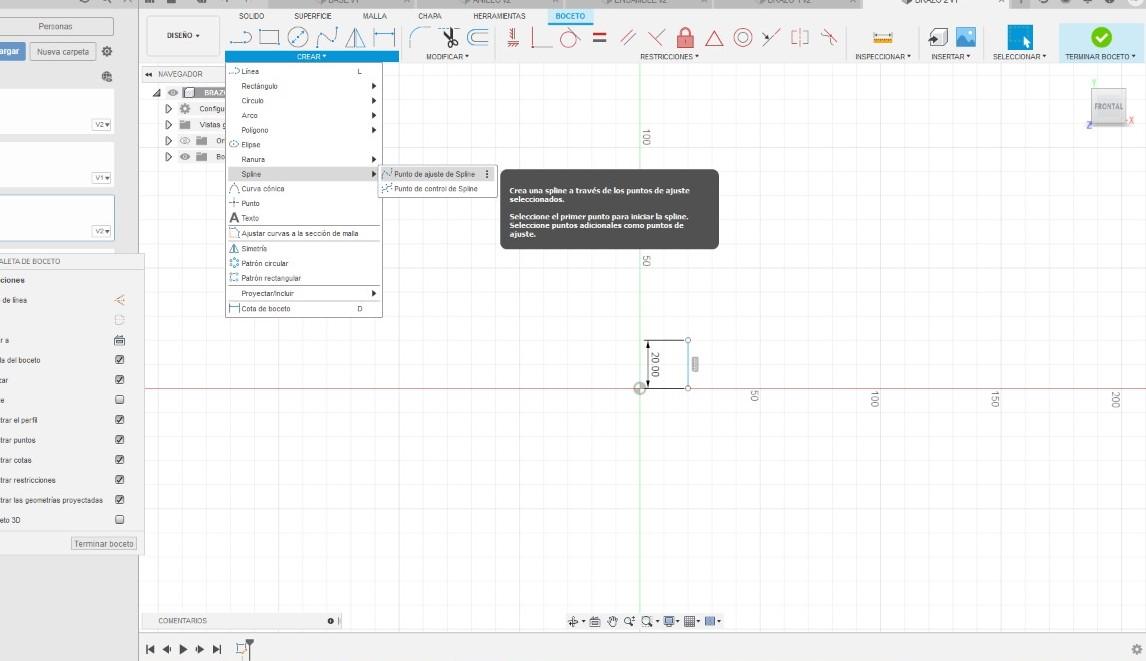Viewport: 1146px width, 661px height.
Task: Click the FRONTAL face of view cube
Action: tap(1108, 106)
